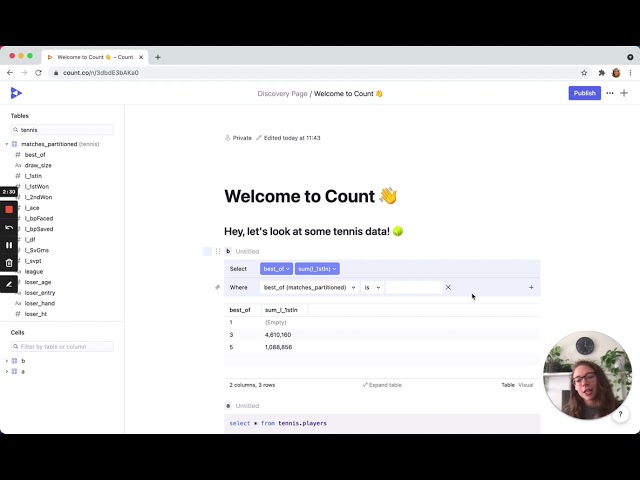Click the Welcome to Count heading
The height and width of the screenshot is (480, 640).
(311, 196)
